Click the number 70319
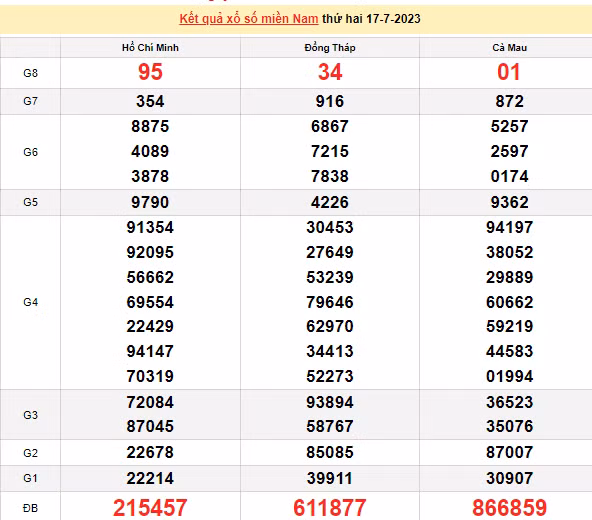 [x=150, y=376]
